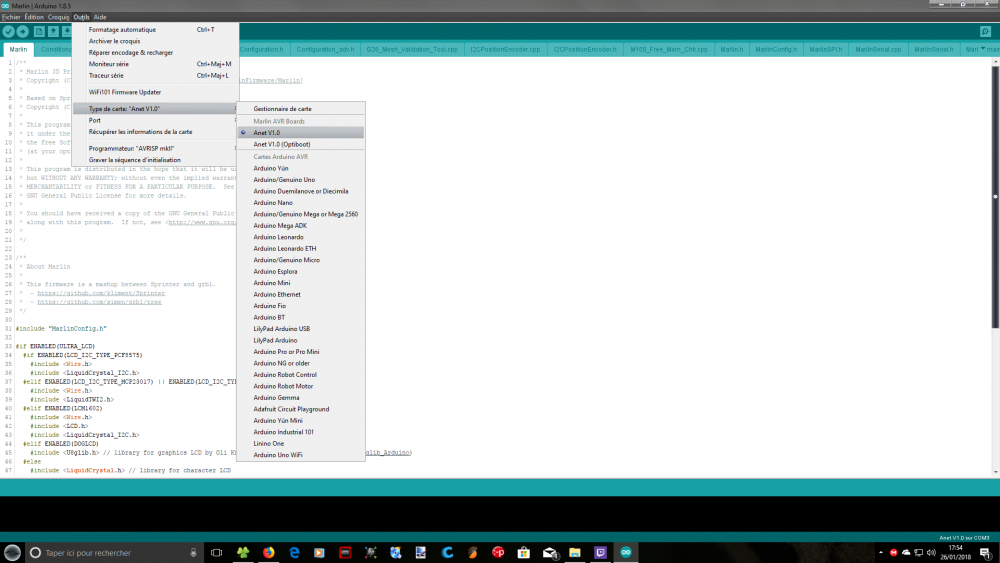Open the notification center icon
This screenshot has width=1000, height=563.
985,553
